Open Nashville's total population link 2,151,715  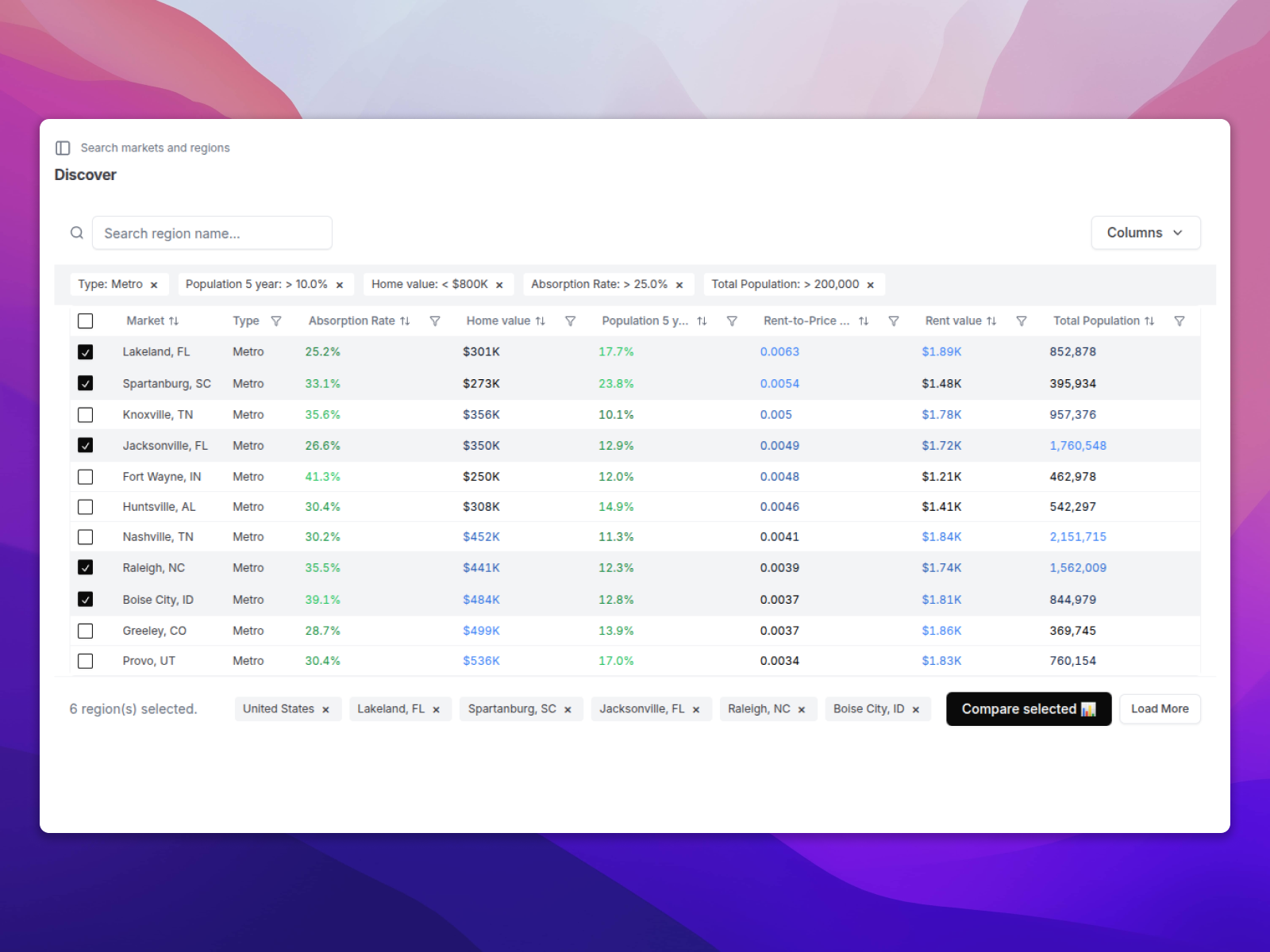point(1077,536)
